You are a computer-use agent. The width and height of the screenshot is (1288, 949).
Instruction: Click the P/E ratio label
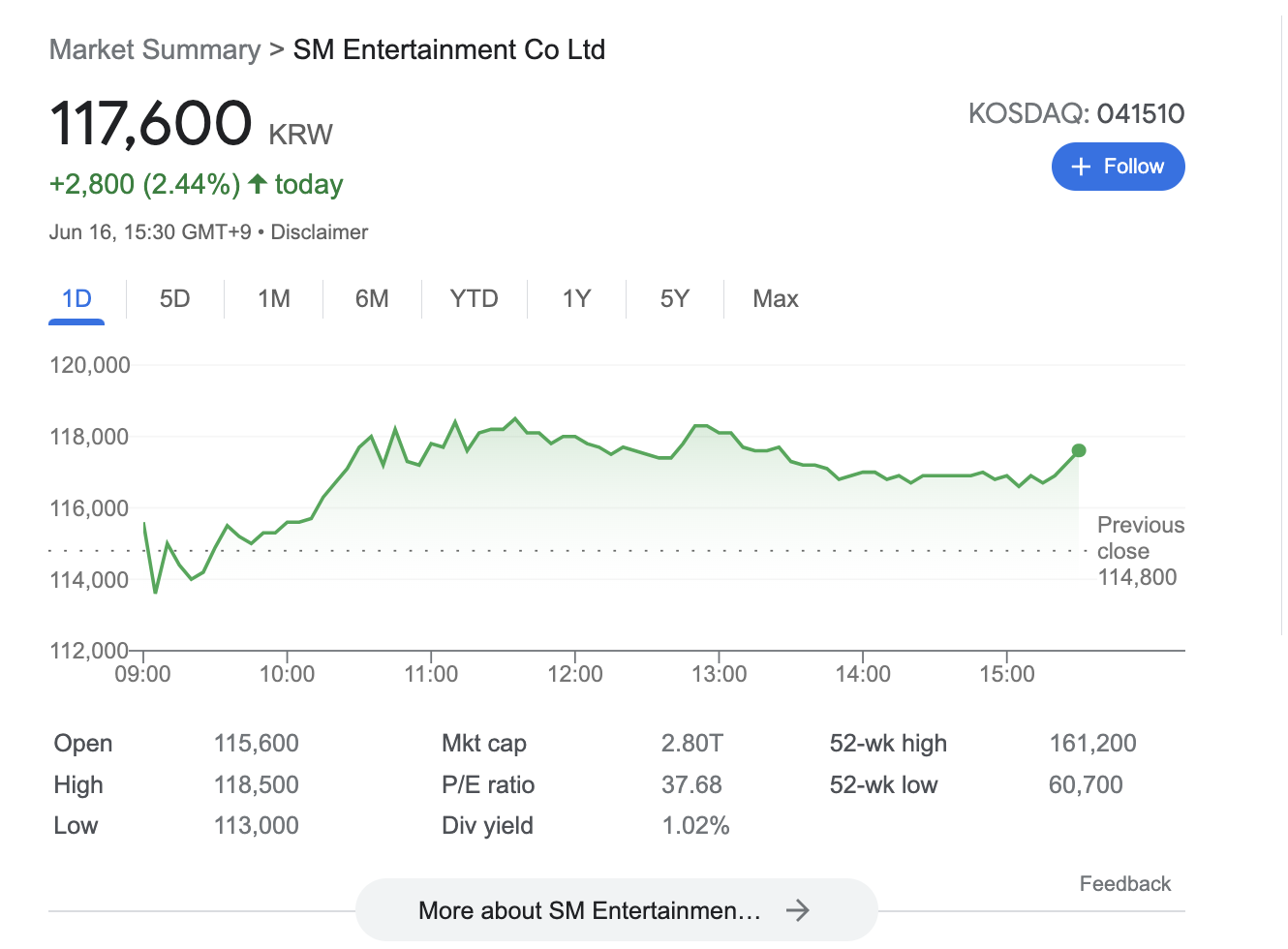pyautogui.click(x=488, y=784)
